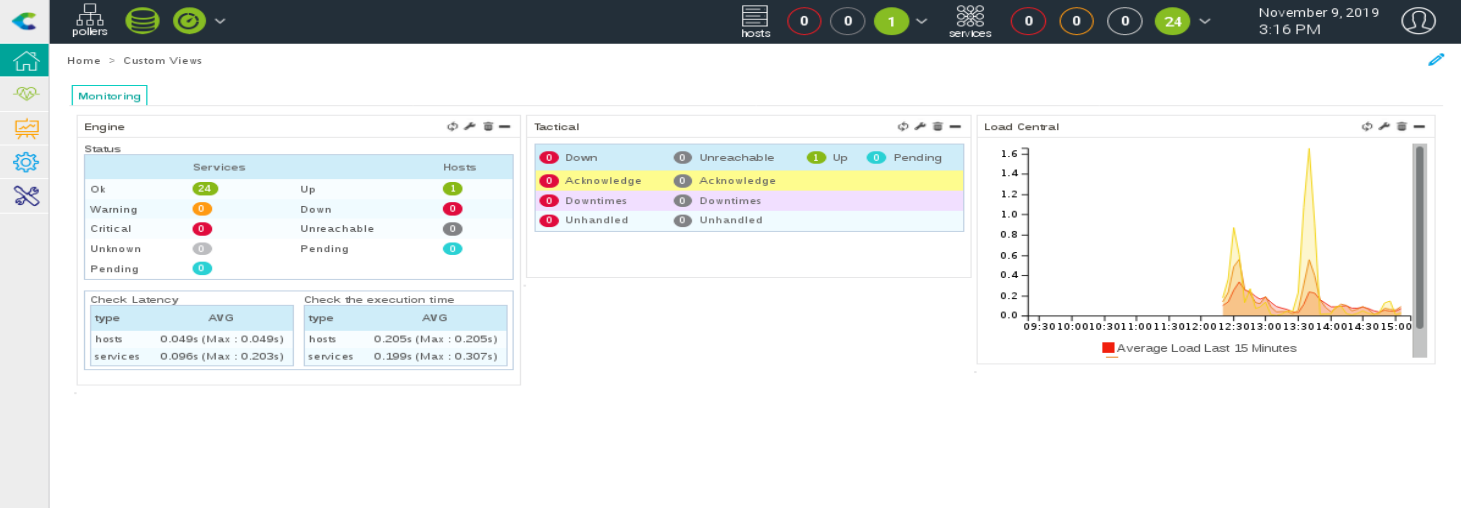Select the Monitoring tab

click(109, 96)
